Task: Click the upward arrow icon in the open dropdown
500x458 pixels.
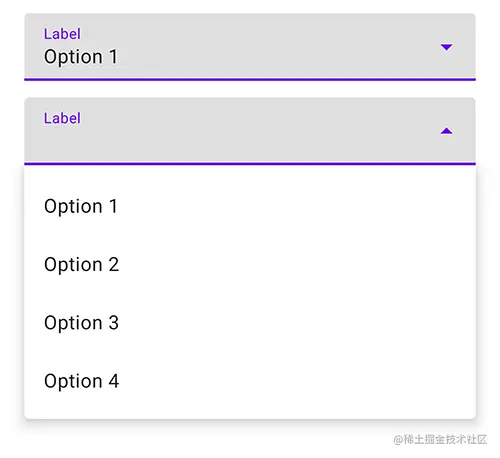Action: click(x=446, y=131)
